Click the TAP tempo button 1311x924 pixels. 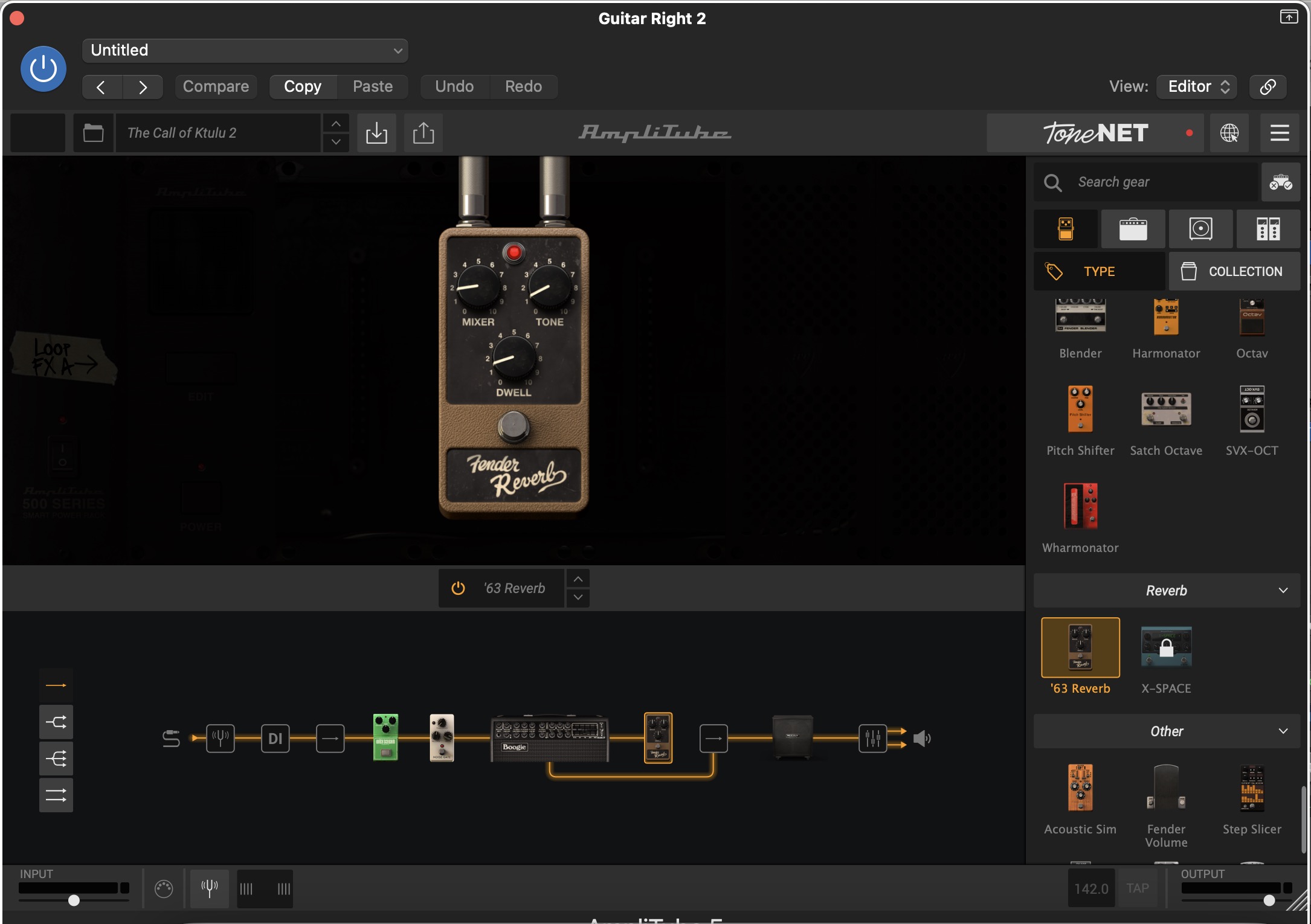click(1137, 888)
